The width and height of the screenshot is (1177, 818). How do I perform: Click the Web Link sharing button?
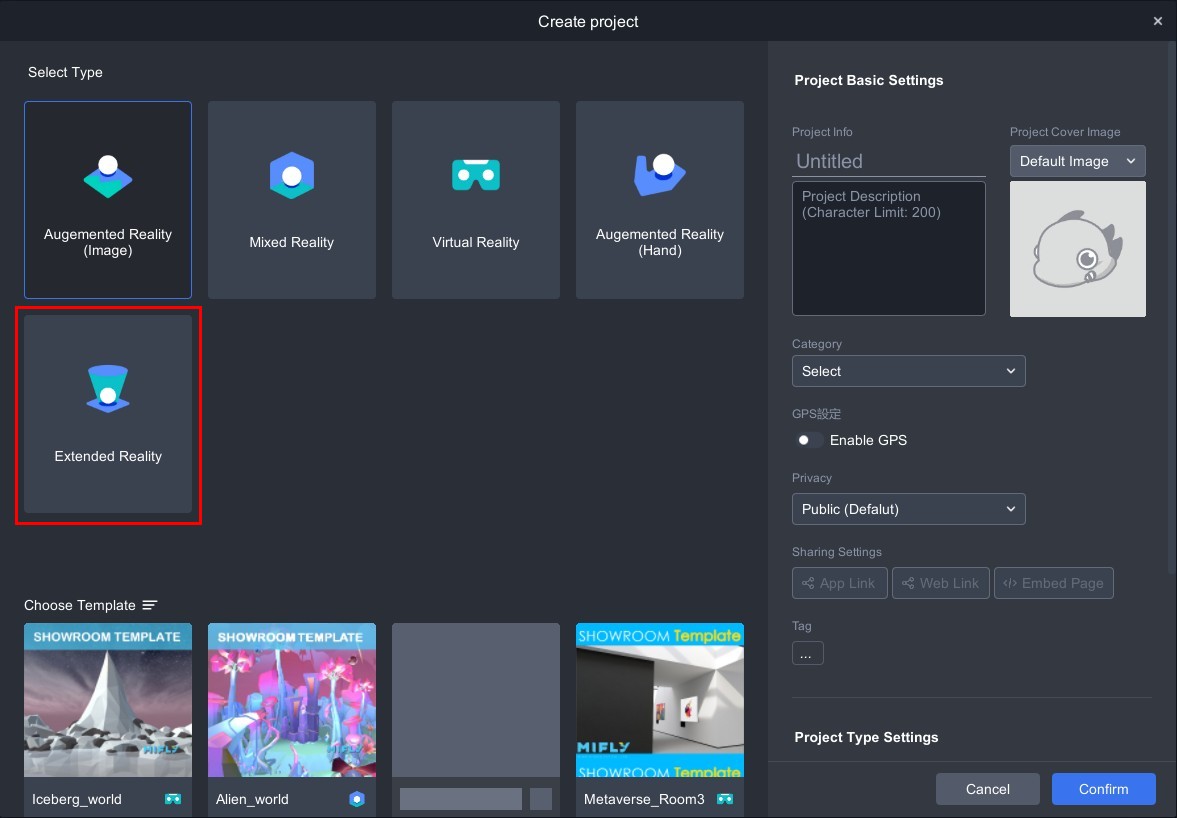pos(940,583)
